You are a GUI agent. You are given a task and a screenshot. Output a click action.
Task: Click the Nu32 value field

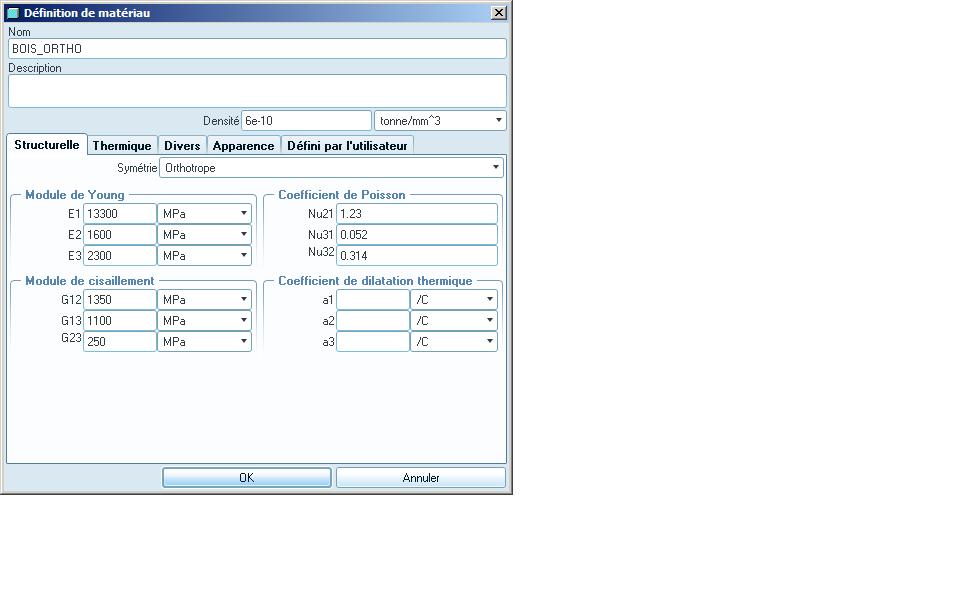coord(416,256)
